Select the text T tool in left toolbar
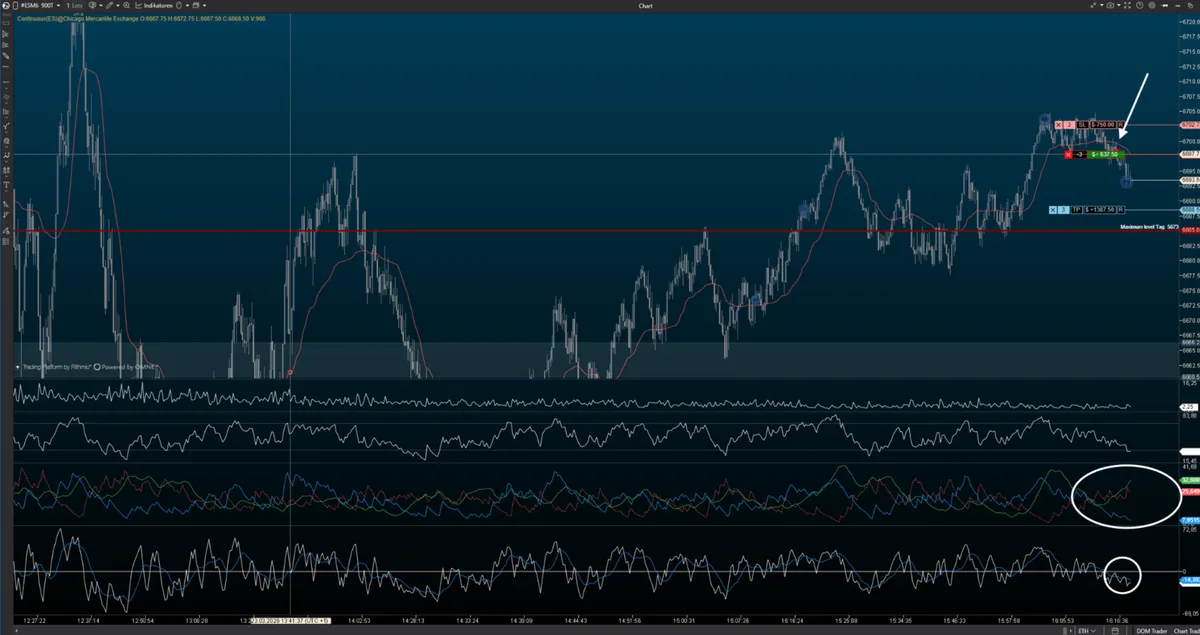The height and width of the screenshot is (635, 1200). [5, 186]
